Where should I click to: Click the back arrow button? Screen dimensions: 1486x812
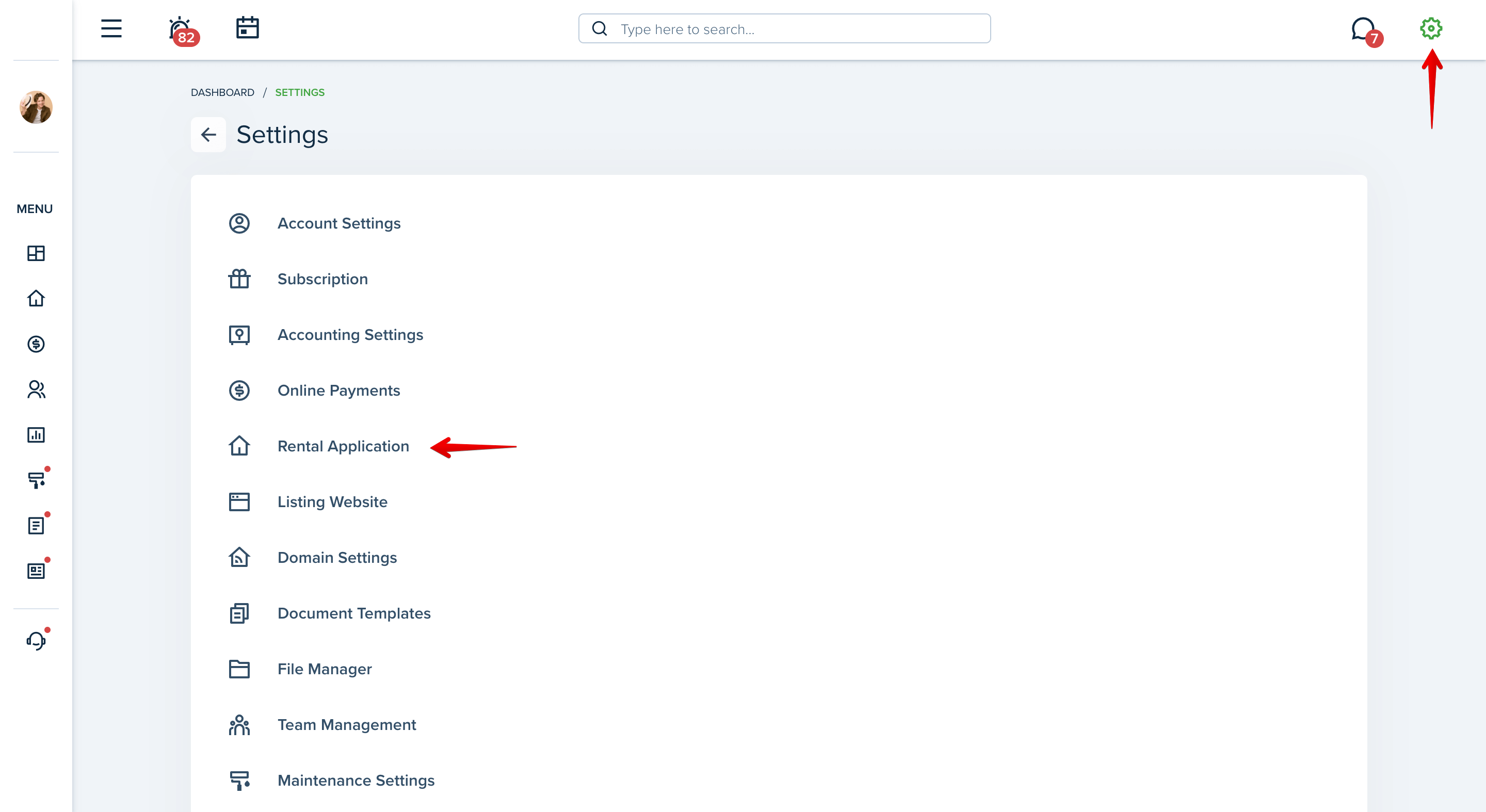pyautogui.click(x=208, y=135)
